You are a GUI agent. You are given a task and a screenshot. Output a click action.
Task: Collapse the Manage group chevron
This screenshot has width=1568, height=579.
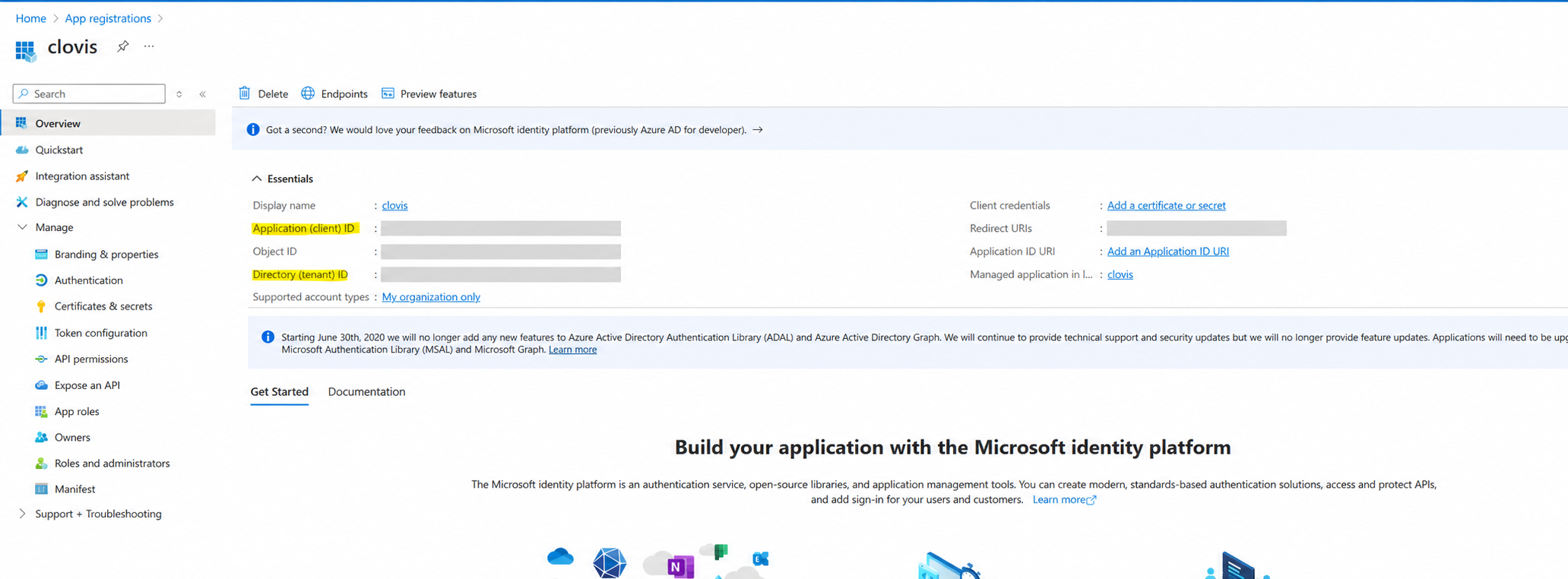pos(22,227)
